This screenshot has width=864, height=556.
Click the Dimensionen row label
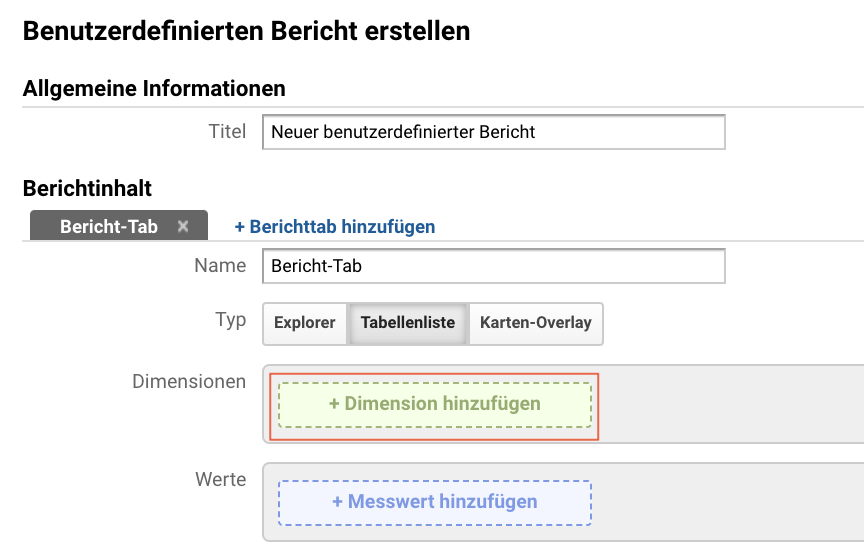[x=189, y=381]
